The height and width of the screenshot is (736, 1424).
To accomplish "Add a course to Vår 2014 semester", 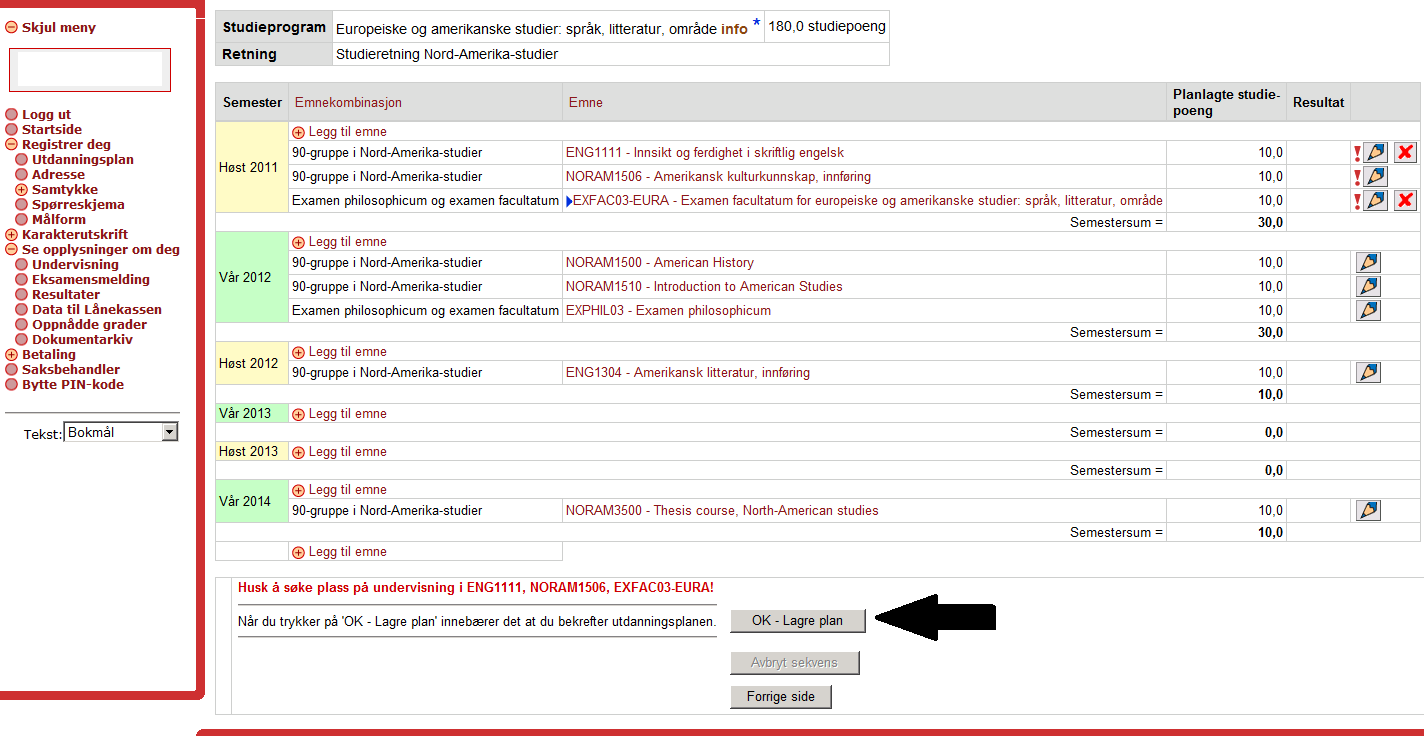I will 339,490.
